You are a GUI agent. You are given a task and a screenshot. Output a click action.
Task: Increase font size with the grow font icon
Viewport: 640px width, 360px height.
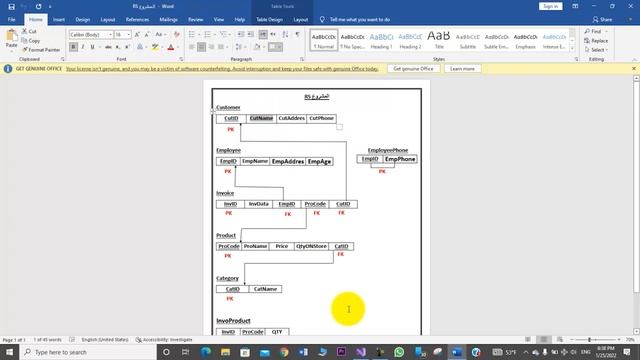(137, 35)
